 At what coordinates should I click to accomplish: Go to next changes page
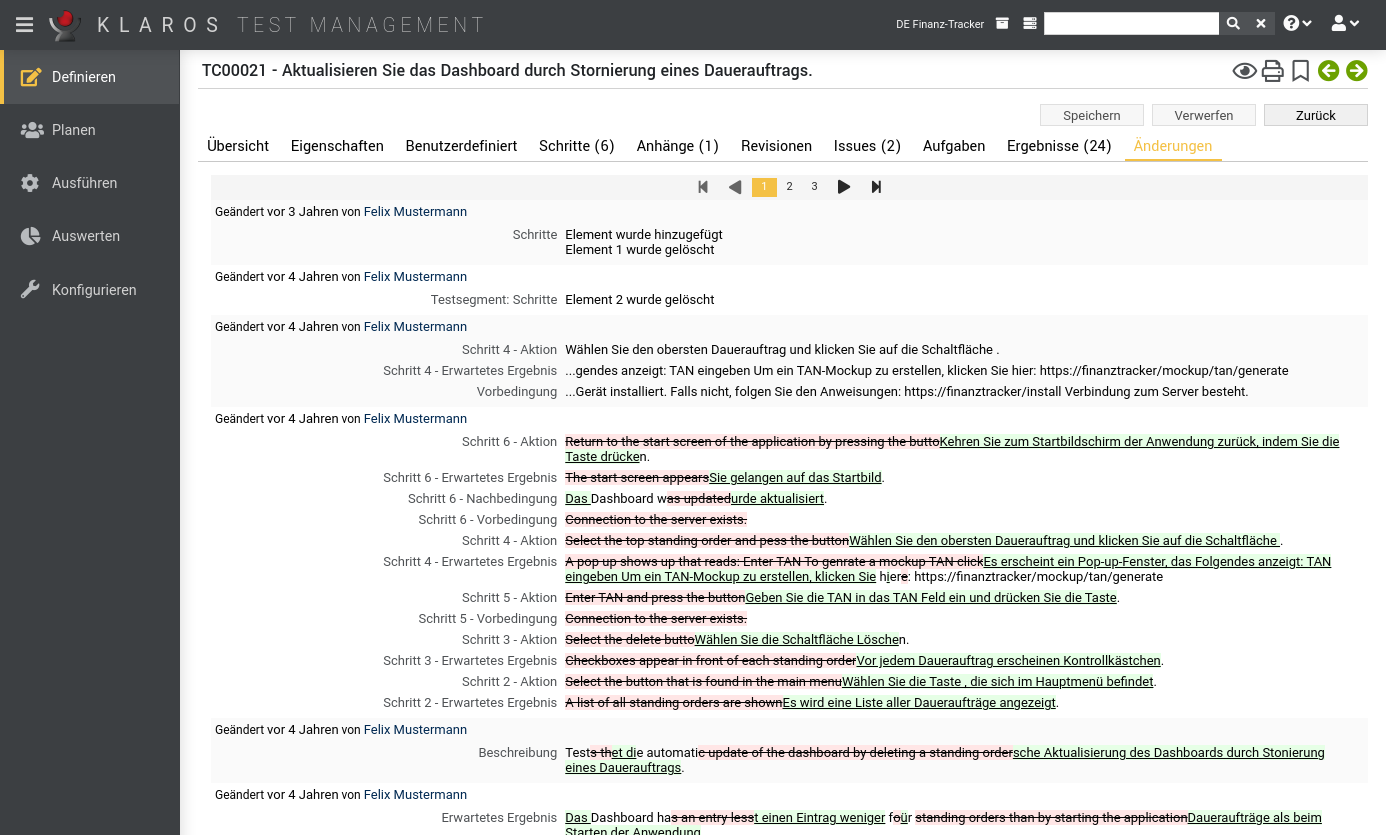(844, 187)
